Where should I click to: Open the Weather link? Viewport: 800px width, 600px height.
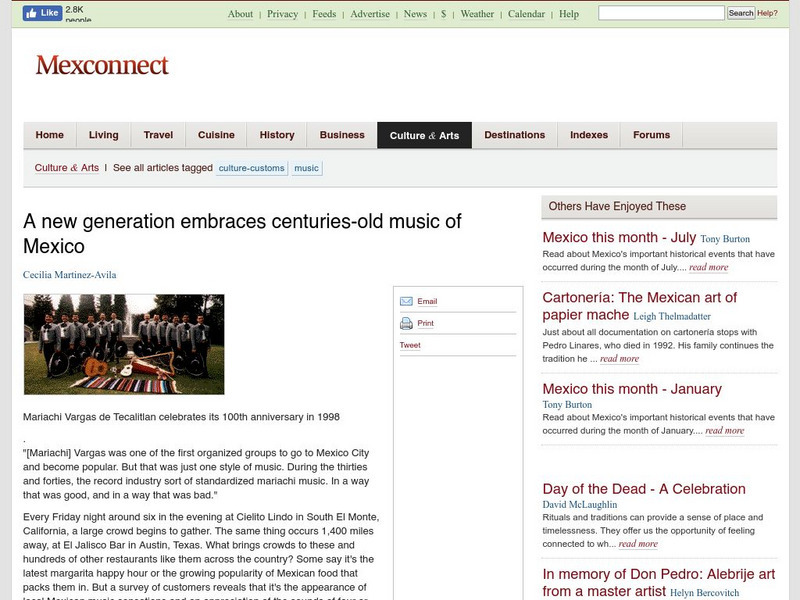tap(477, 14)
